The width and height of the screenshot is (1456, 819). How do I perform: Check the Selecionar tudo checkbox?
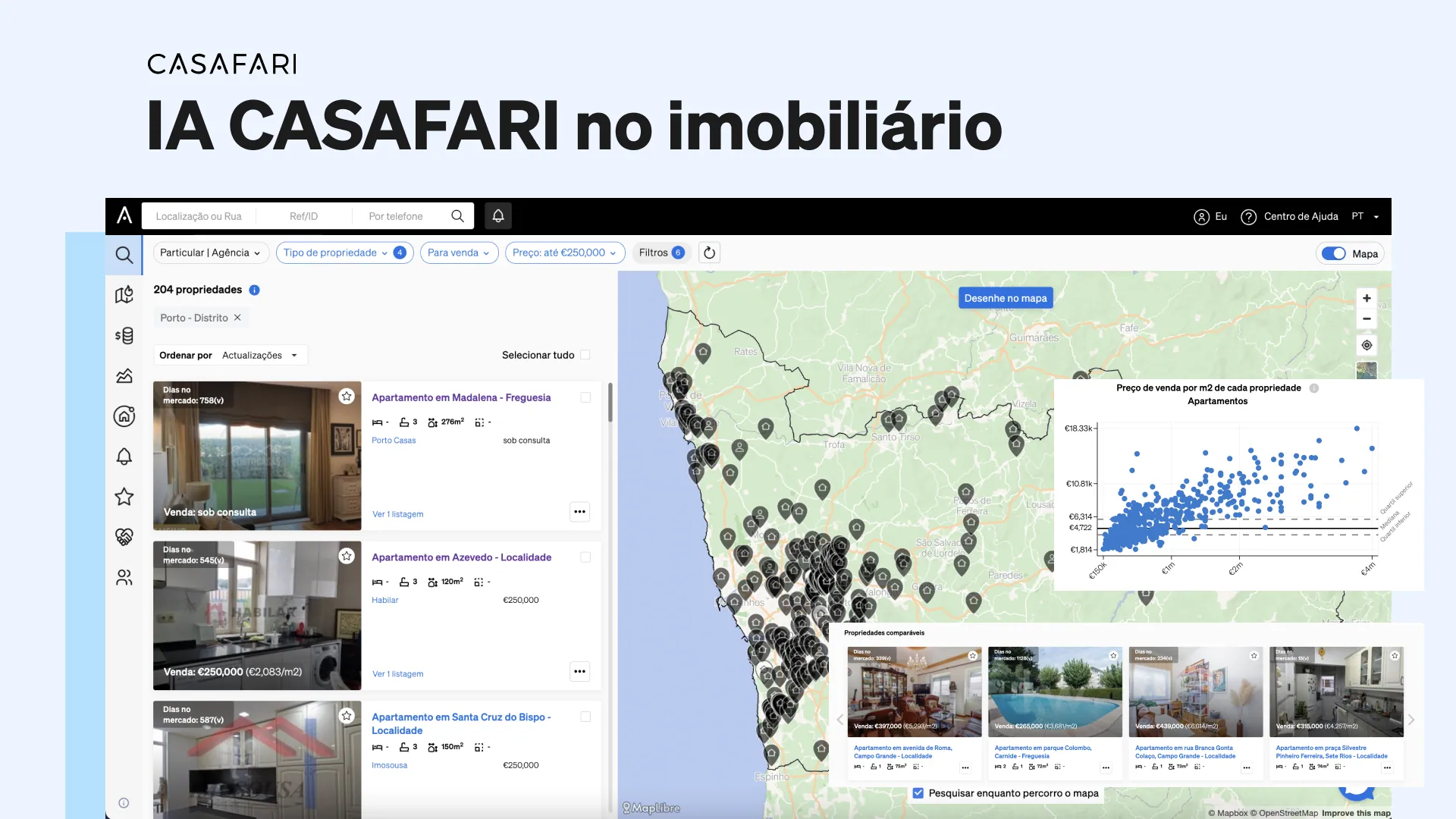point(585,355)
